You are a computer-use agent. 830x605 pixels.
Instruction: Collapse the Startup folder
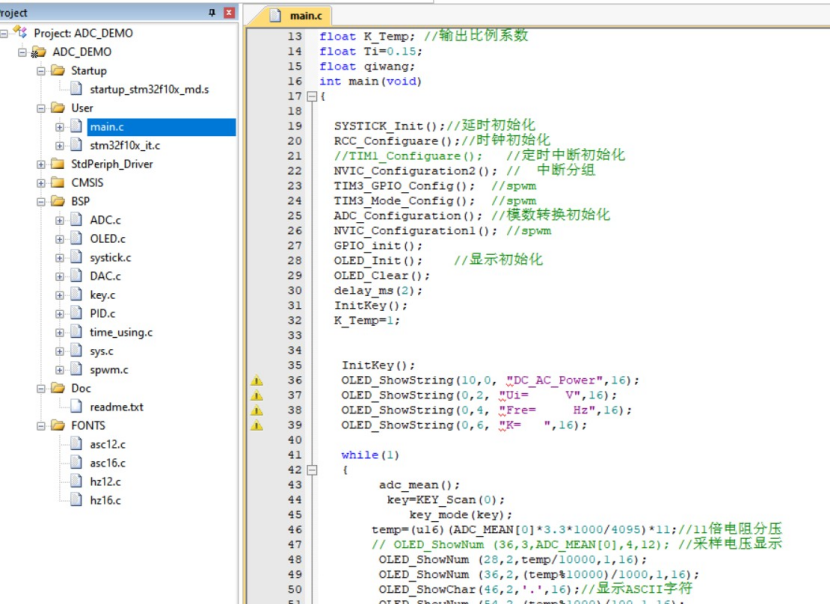point(41,71)
